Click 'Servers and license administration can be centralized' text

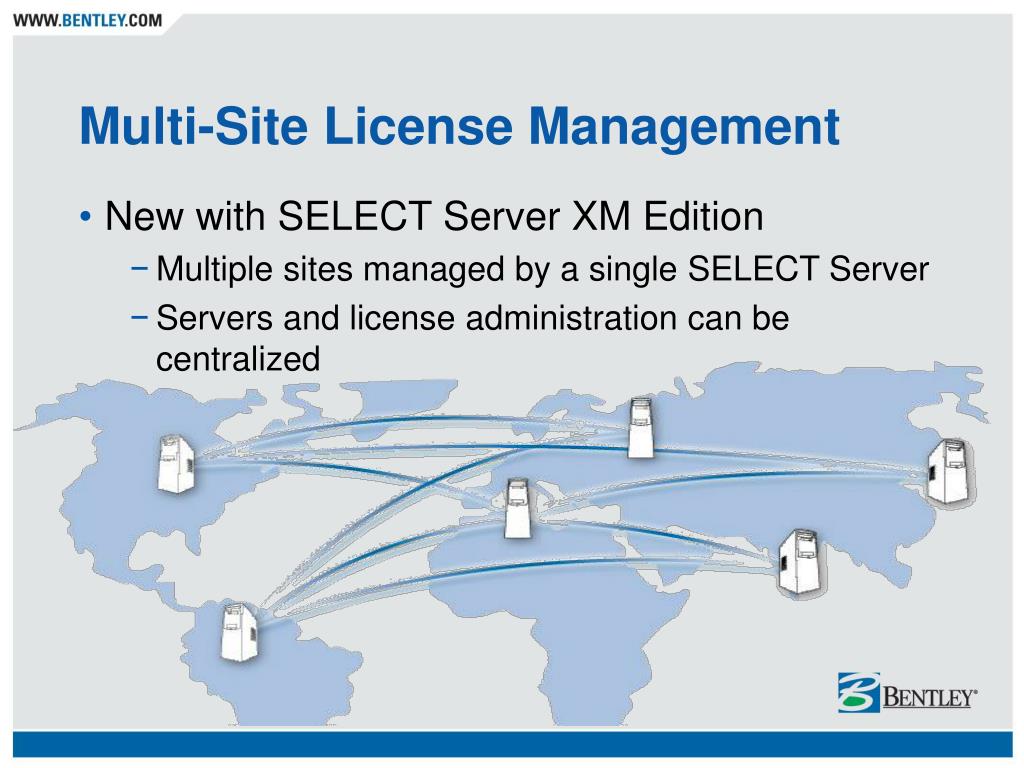coord(472,338)
